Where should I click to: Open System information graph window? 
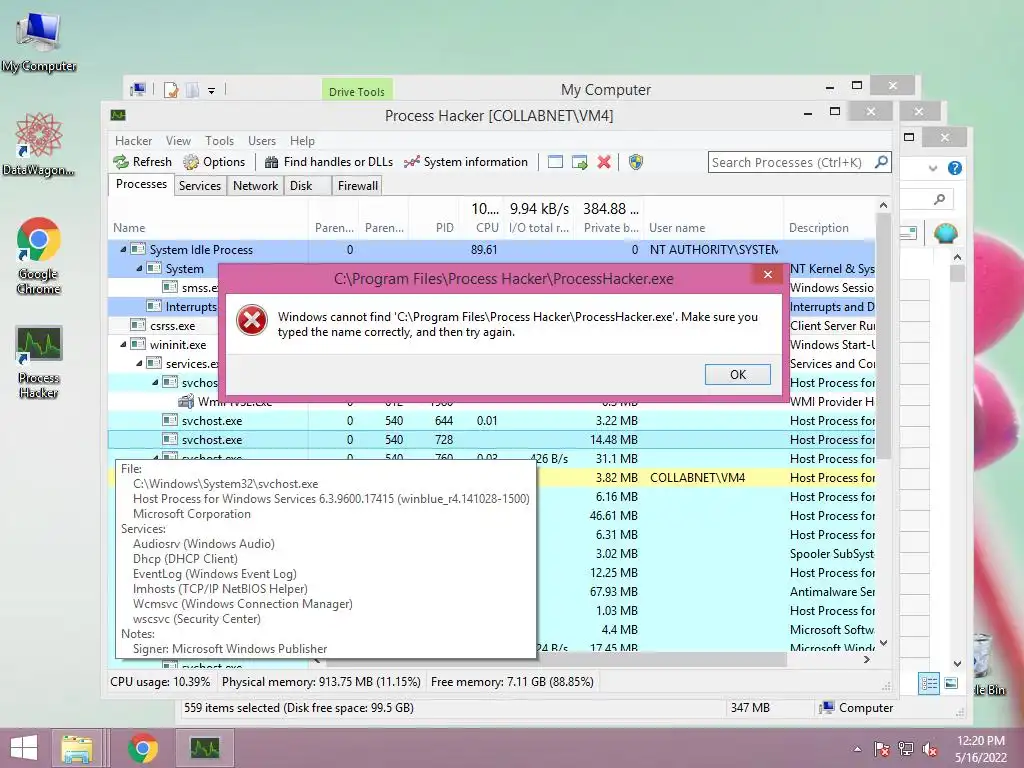pyautogui.click(x=466, y=162)
